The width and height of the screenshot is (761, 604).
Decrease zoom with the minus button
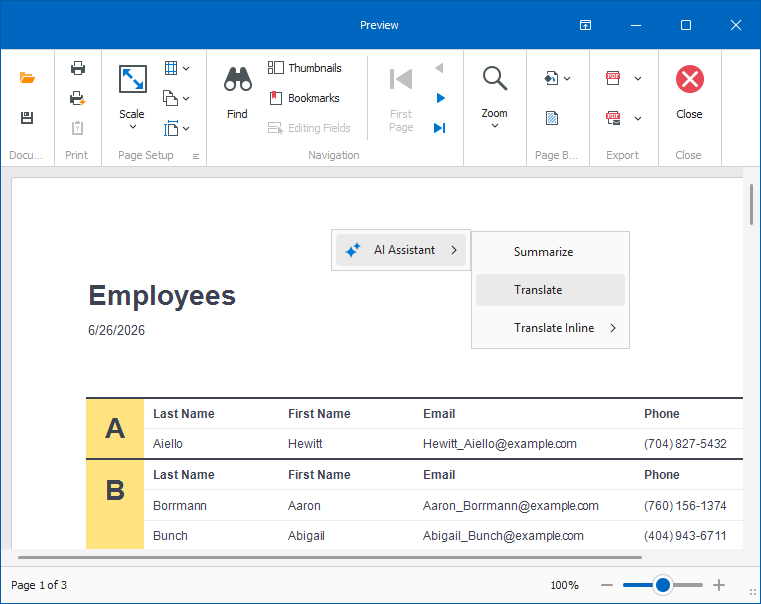pos(607,585)
